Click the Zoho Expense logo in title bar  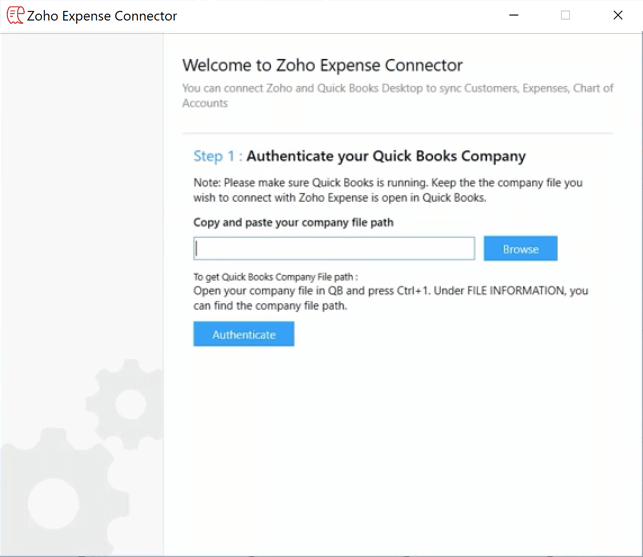14,16
